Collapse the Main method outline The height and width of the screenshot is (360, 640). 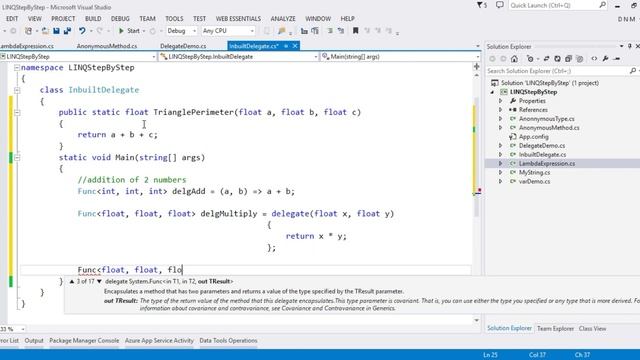[x=17, y=158]
